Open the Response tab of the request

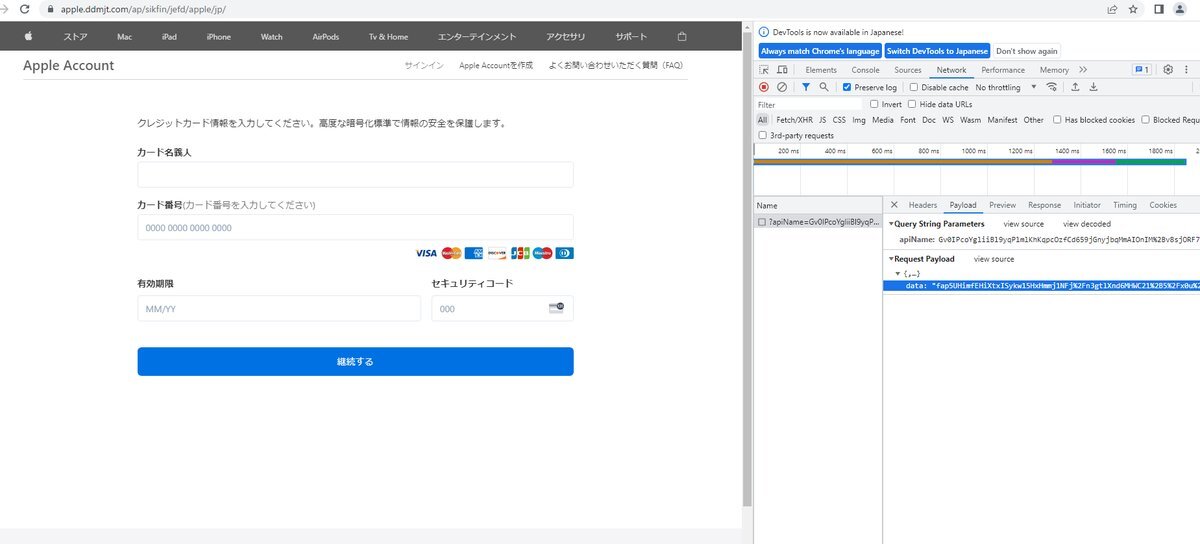tap(1045, 205)
